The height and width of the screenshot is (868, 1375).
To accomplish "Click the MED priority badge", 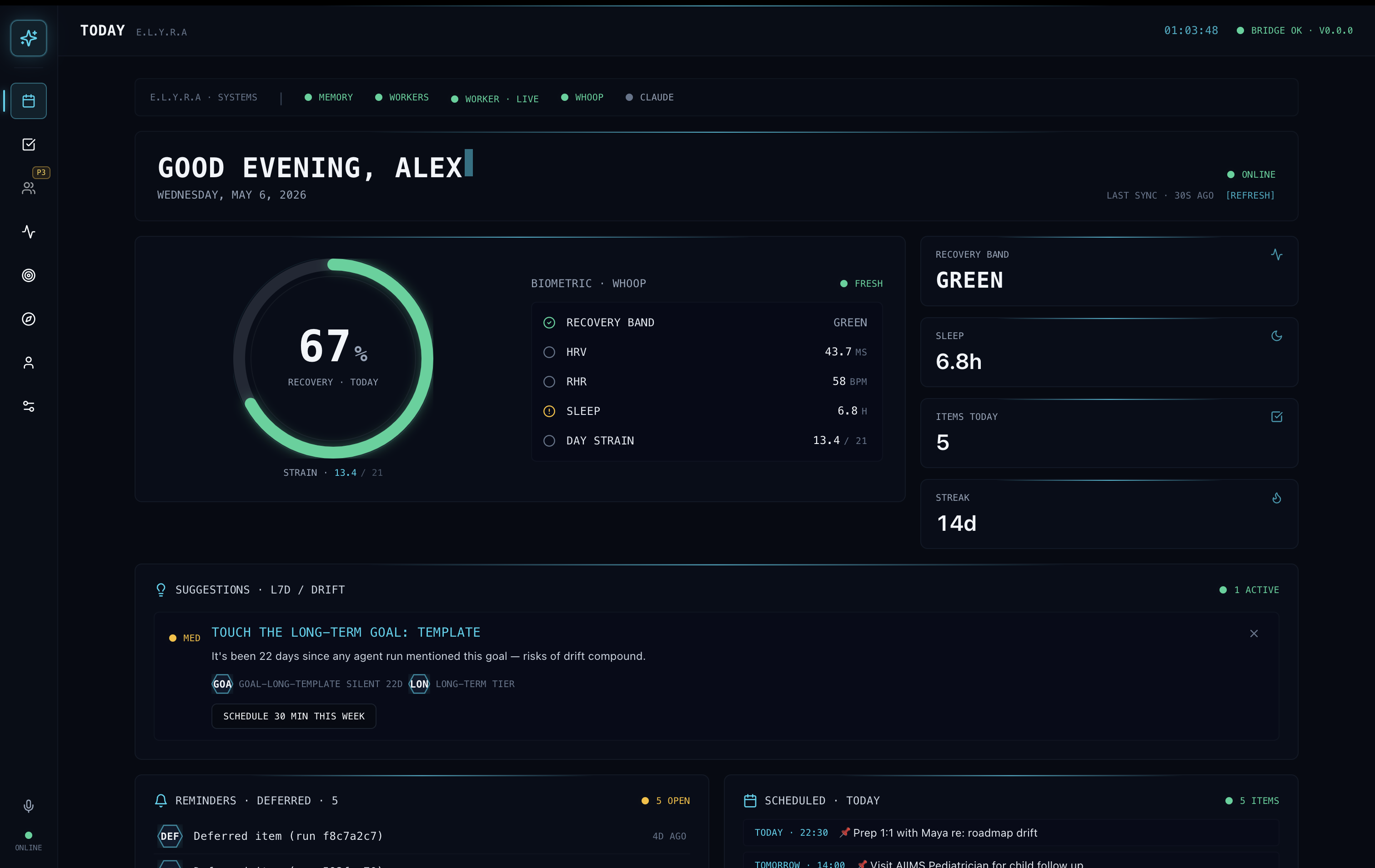I will [185, 638].
